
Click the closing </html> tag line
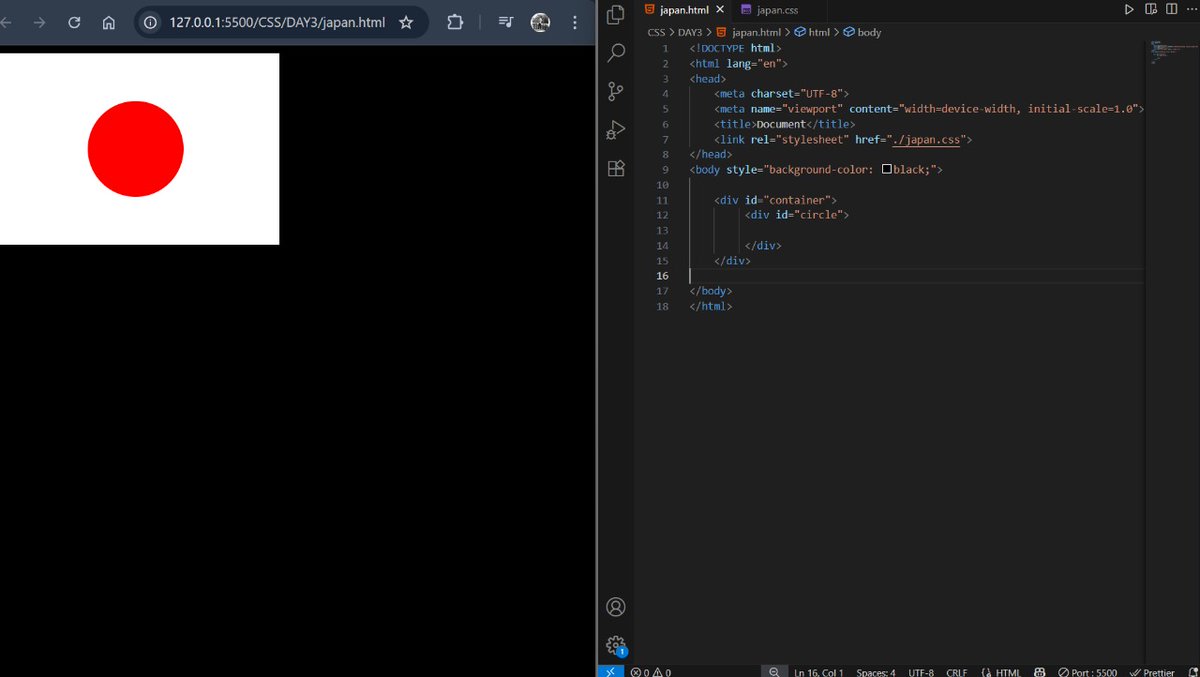(x=711, y=306)
